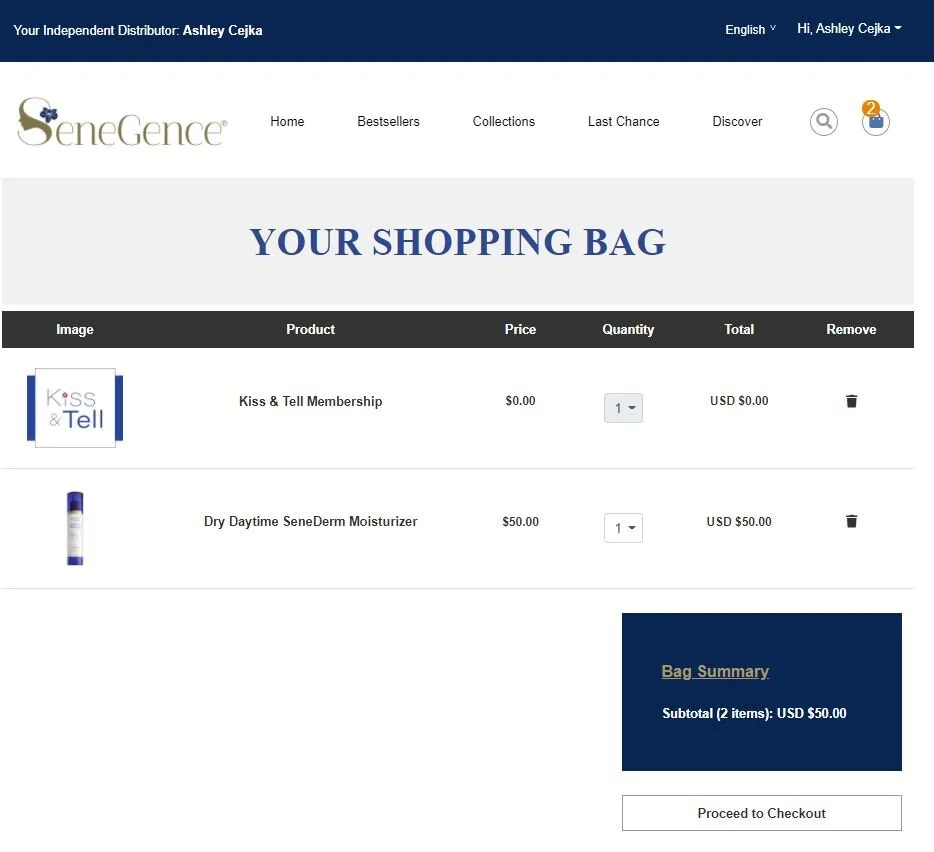934x852 pixels.
Task: Open the Hi, Ashley Cejka account menu
Action: click(849, 29)
